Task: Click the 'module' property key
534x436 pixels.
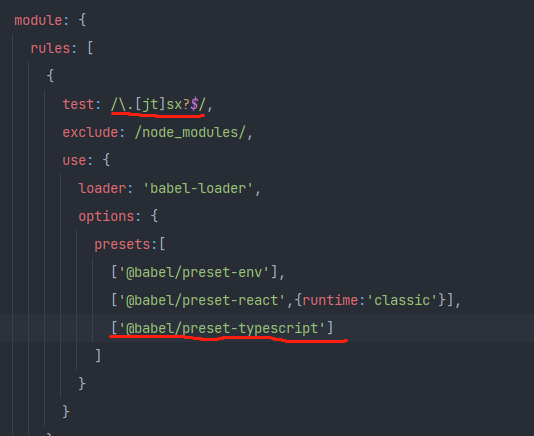Action: click(x=38, y=20)
